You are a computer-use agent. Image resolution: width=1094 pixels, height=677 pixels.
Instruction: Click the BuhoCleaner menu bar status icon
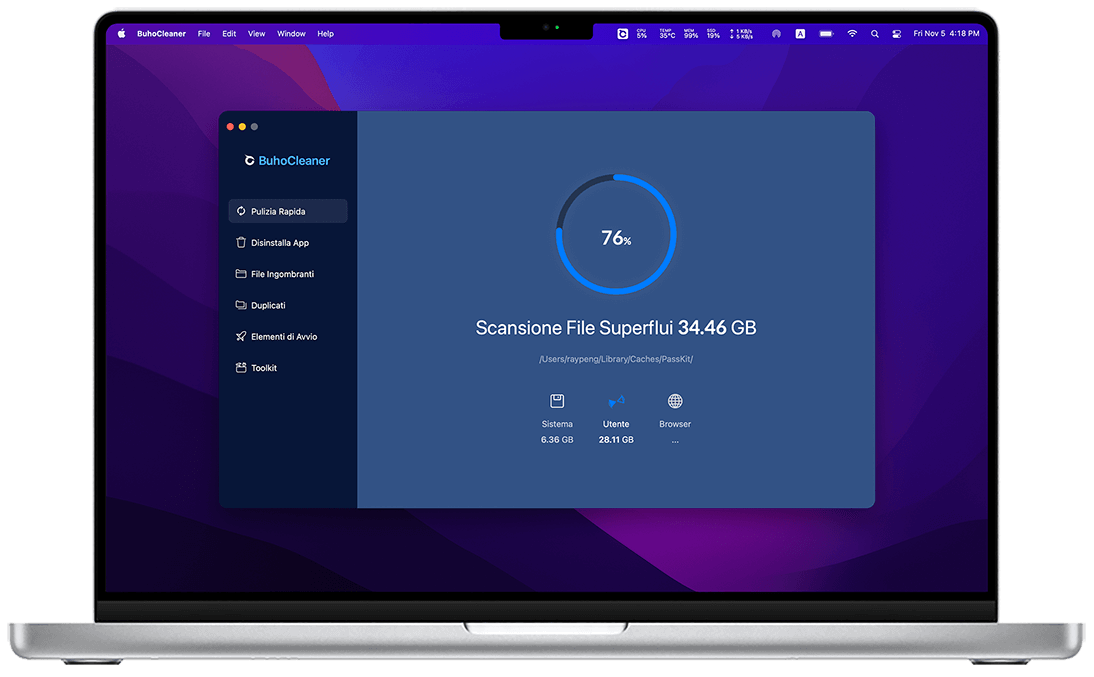622,34
